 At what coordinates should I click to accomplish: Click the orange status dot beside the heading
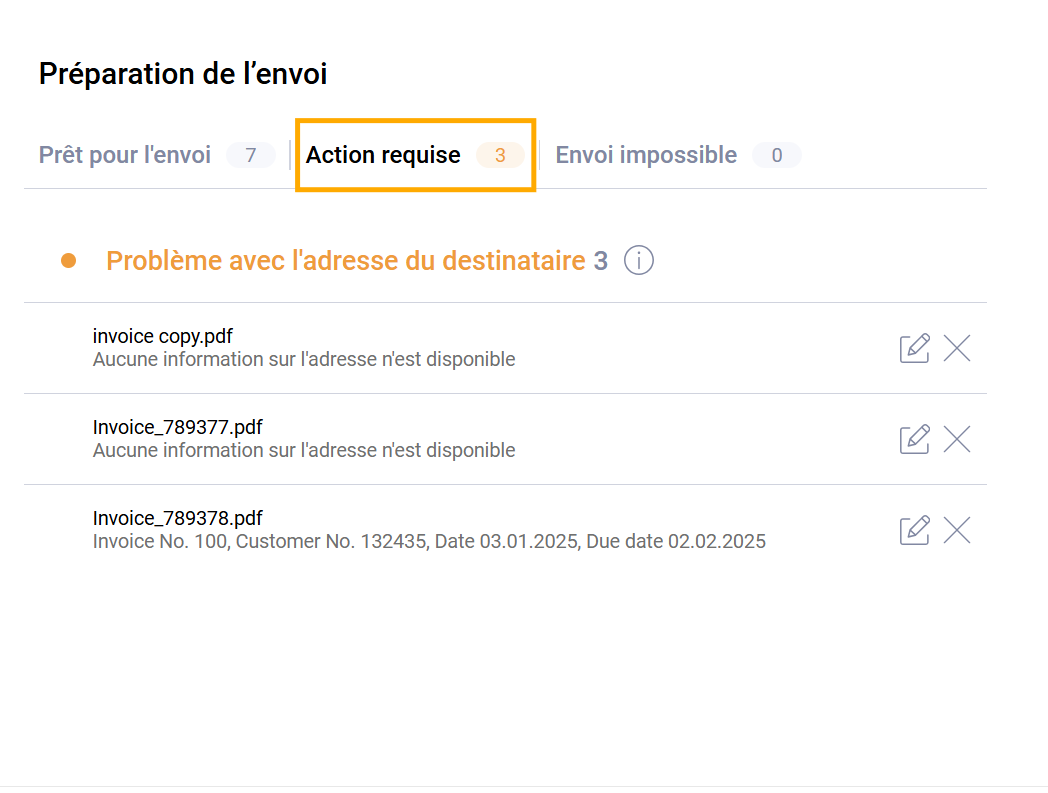tap(69, 261)
